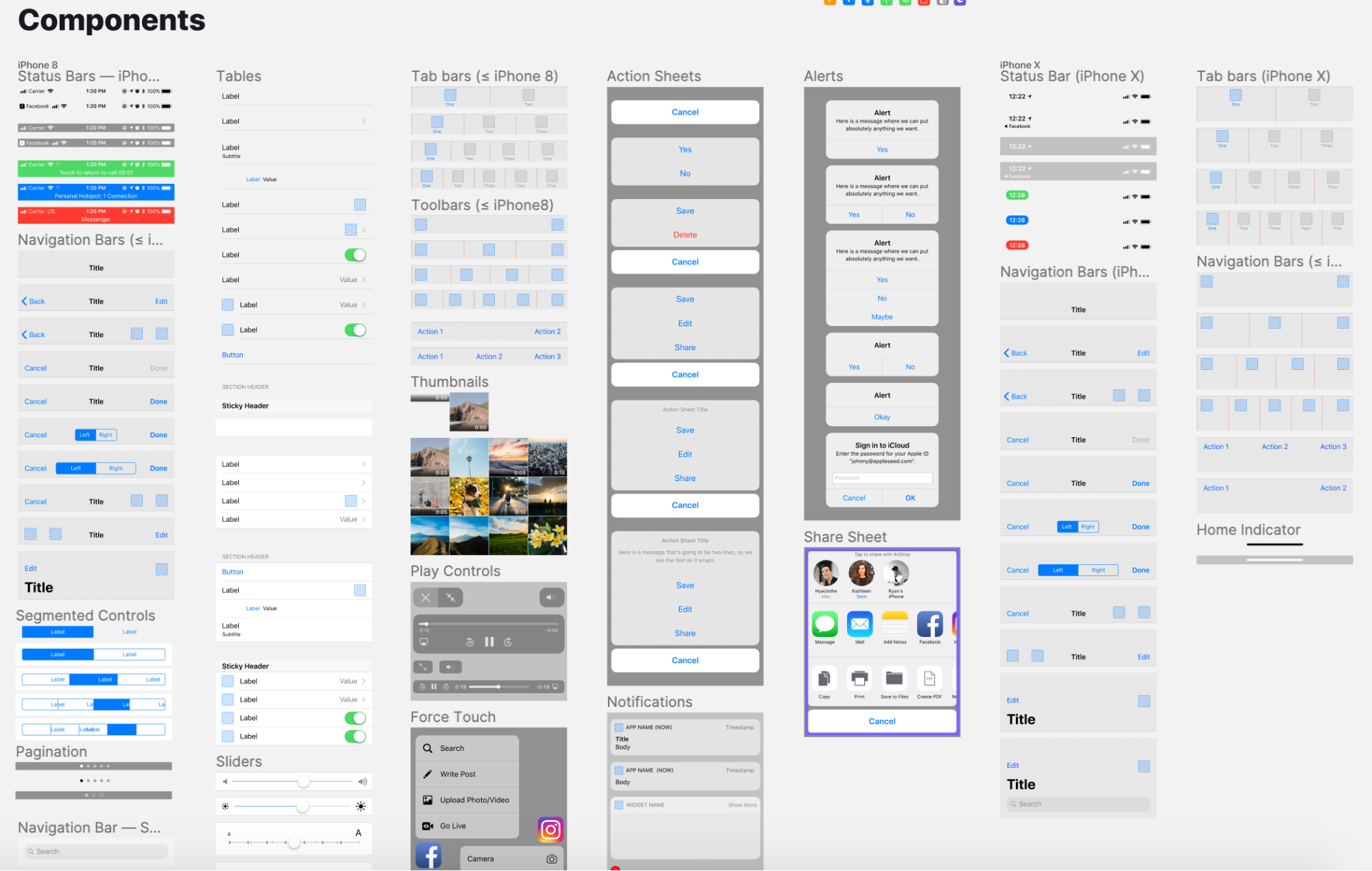Click the Print action icon in Share Sheet
Screen dimensions: 1372x871
point(859,678)
